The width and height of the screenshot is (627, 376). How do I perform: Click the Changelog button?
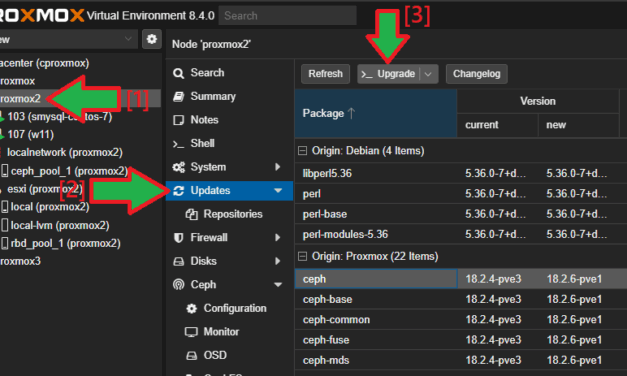477,74
